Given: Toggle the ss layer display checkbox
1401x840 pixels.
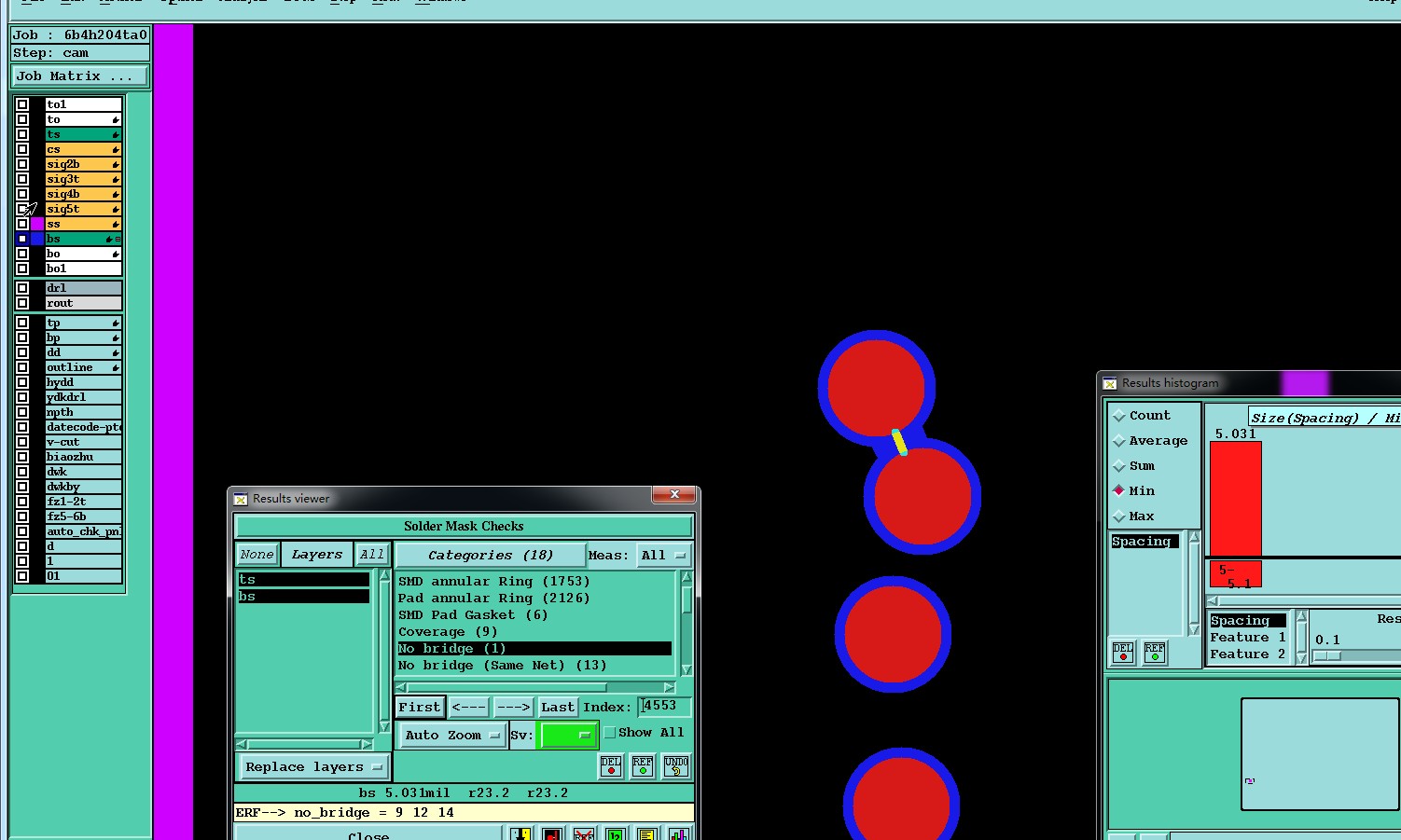Looking at the screenshot, I should coord(22,224).
